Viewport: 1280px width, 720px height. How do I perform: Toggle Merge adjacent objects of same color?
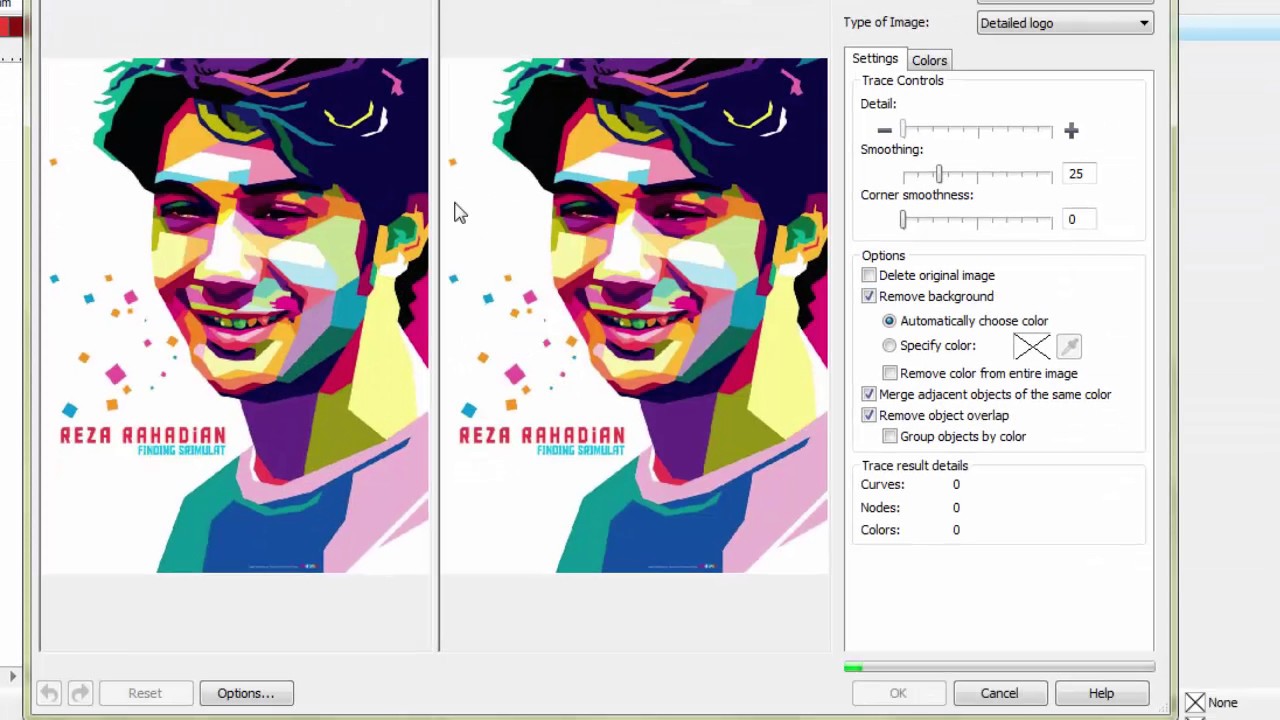click(x=869, y=394)
